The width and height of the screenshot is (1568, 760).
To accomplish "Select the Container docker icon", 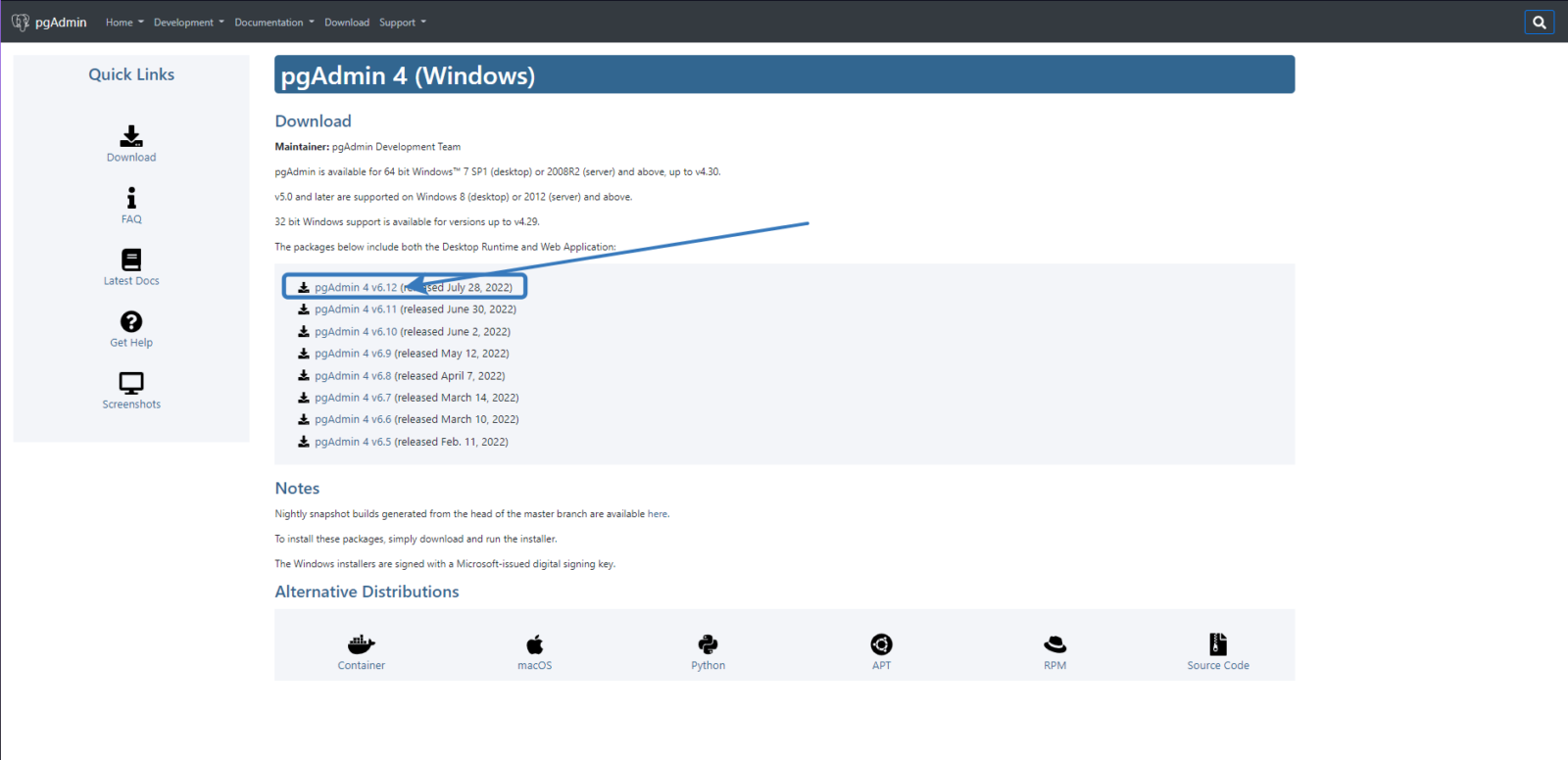I will click(362, 644).
